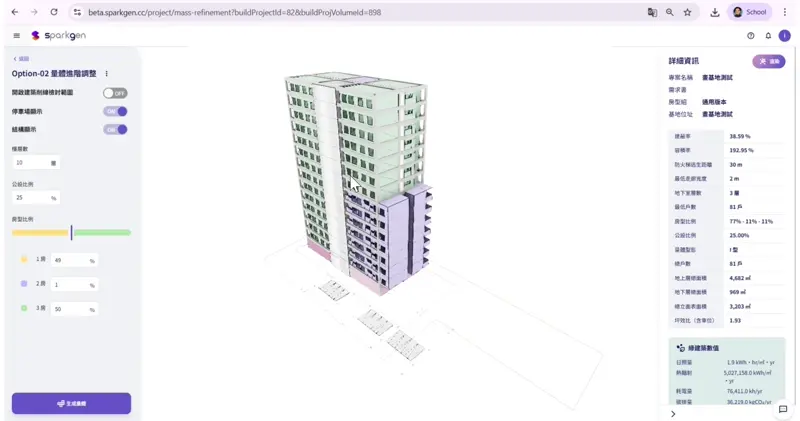This screenshot has height=421, width=800.
Task: Click the 樓層數 input field
Action: [30, 162]
